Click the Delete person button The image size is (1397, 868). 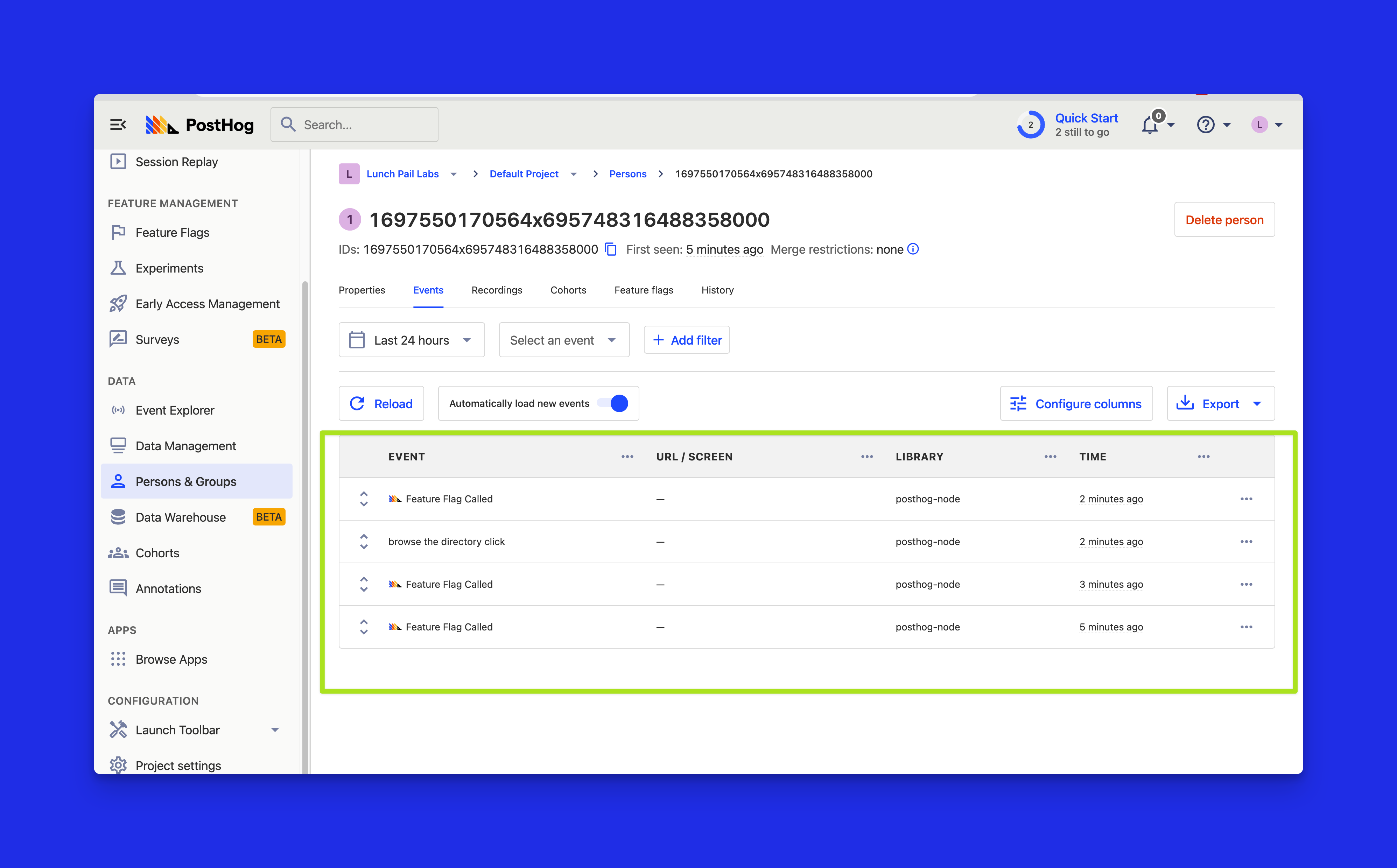coord(1224,220)
